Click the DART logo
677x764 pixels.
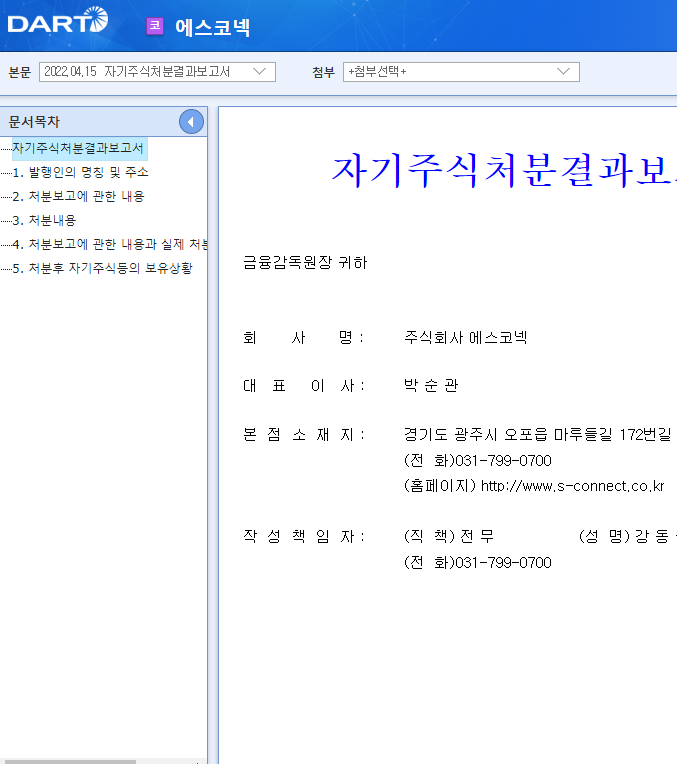pyautogui.click(x=58, y=21)
